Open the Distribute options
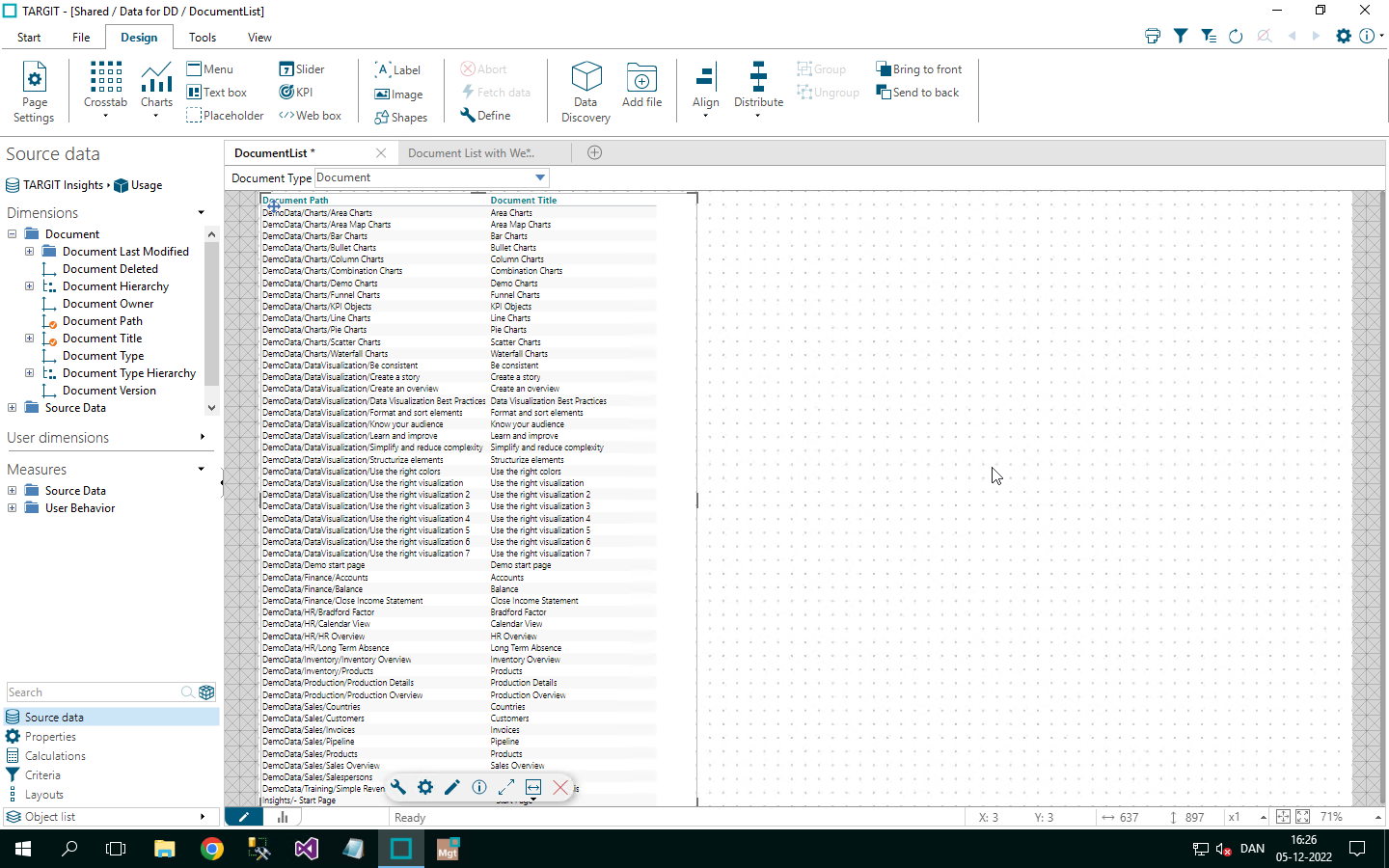 tap(758, 91)
